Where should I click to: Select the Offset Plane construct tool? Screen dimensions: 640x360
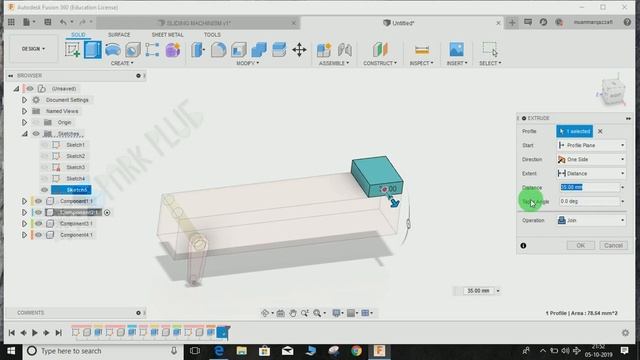(x=380, y=50)
